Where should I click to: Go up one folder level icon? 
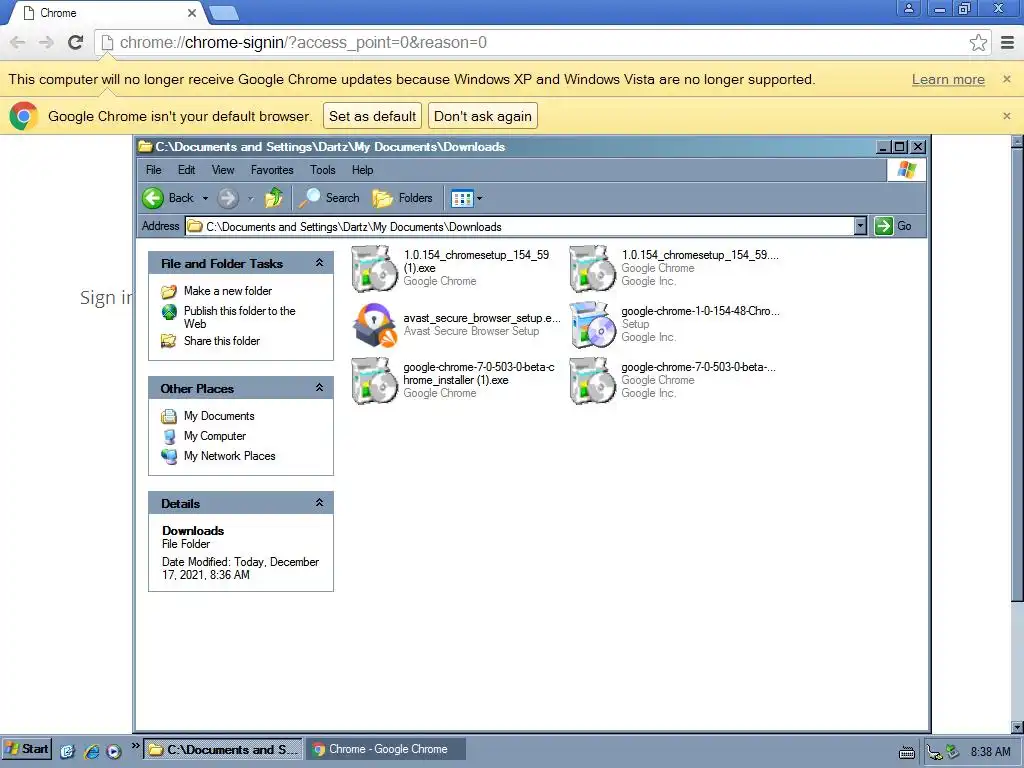click(x=274, y=197)
